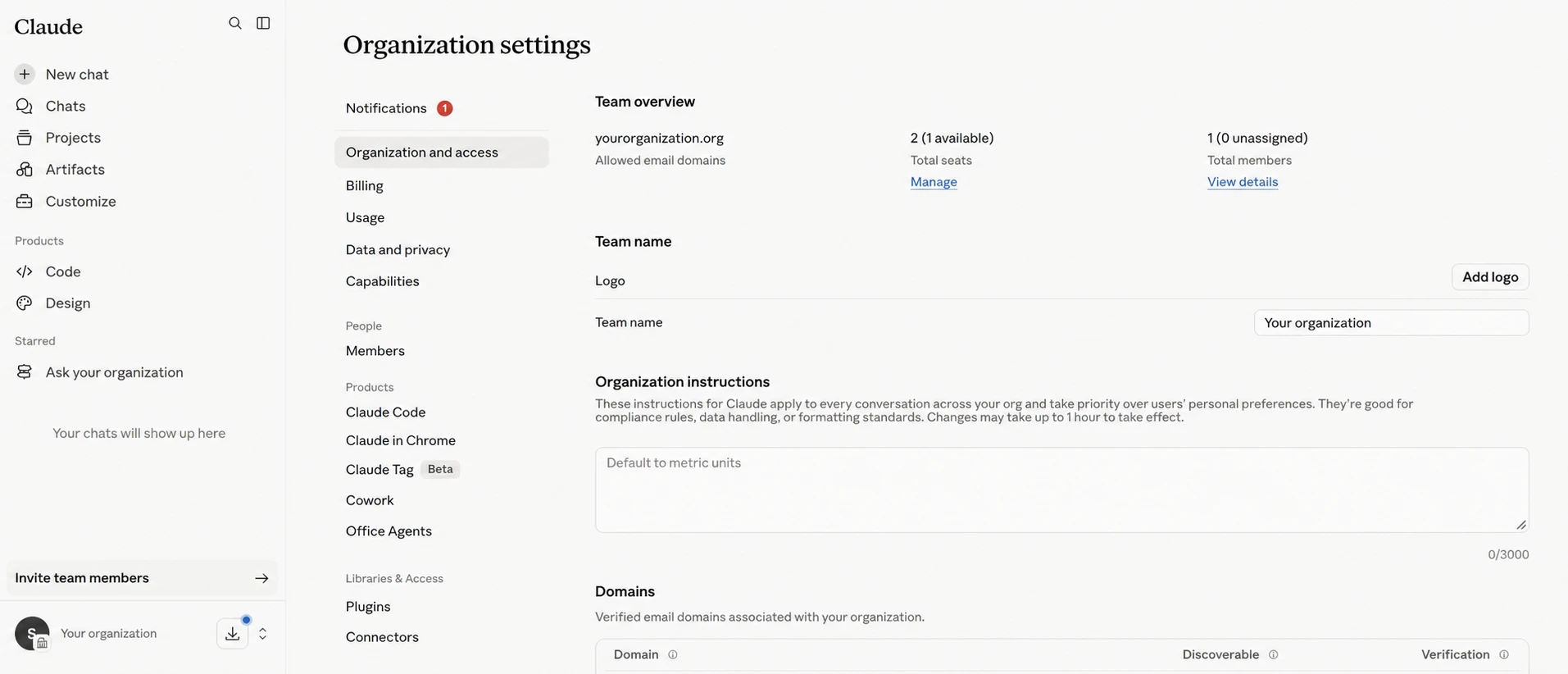Click the Verification column header

click(1455, 654)
